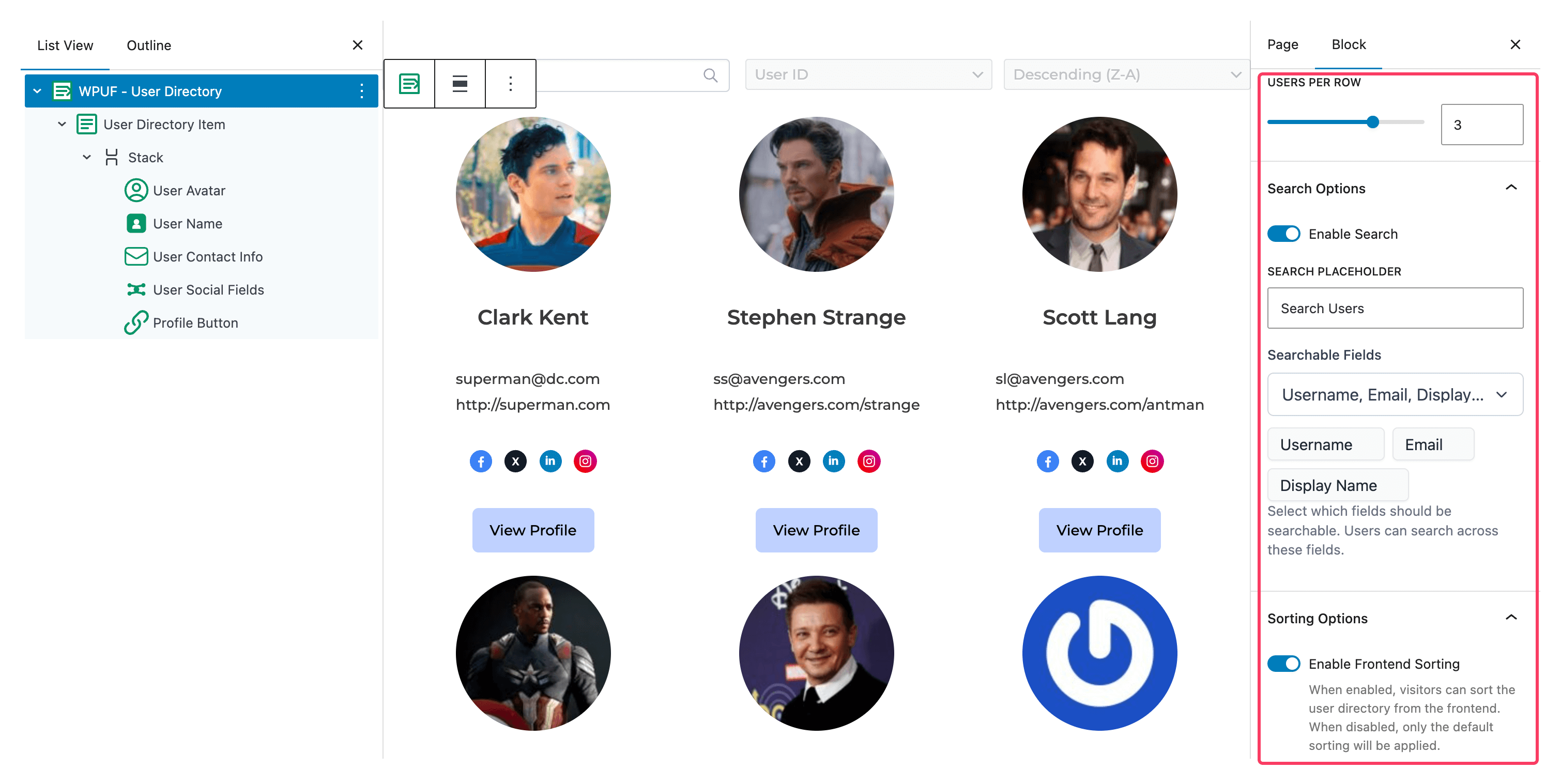Open the Descending (Z-A) order dropdown

pos(1126,74)
